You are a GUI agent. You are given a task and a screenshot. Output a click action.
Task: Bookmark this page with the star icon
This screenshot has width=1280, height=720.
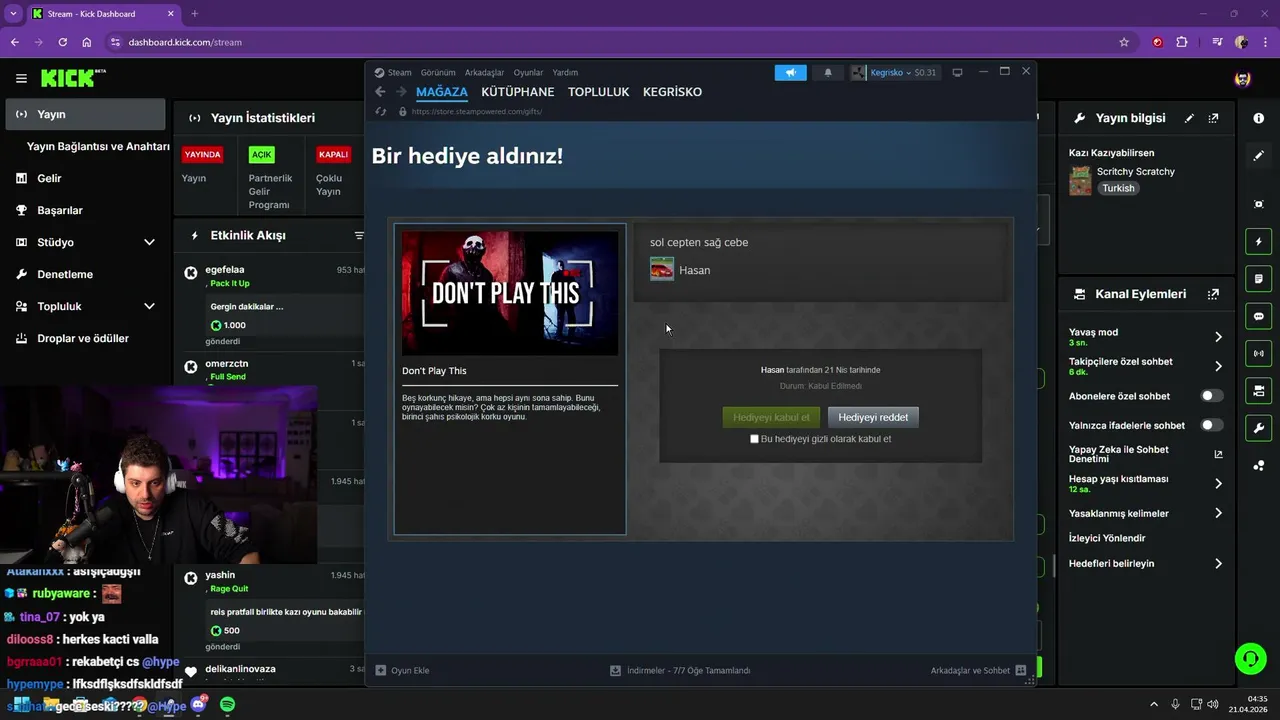tap(1124, 42)
